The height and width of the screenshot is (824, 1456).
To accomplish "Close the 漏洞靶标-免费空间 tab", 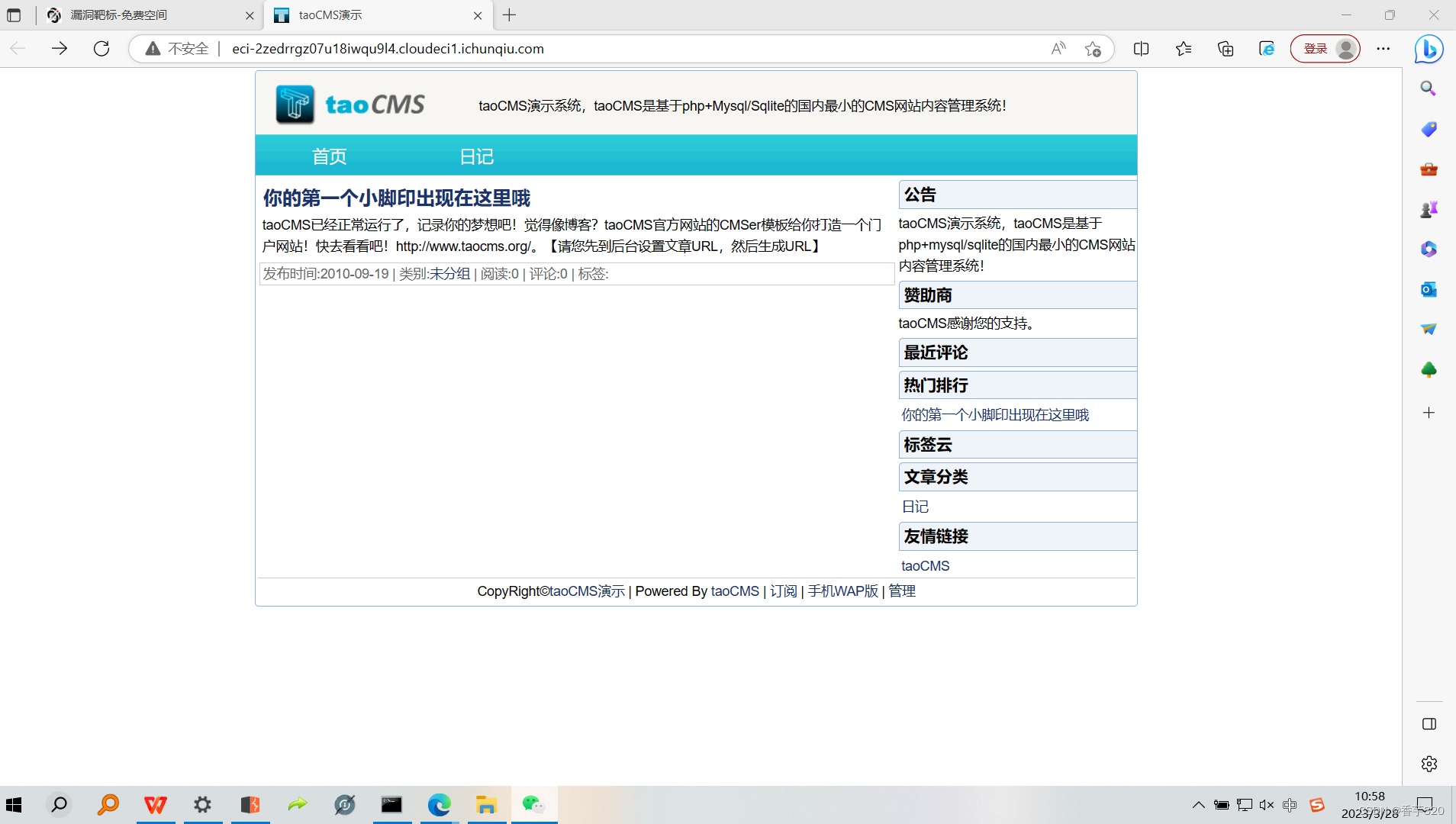I will pos(250,15).
